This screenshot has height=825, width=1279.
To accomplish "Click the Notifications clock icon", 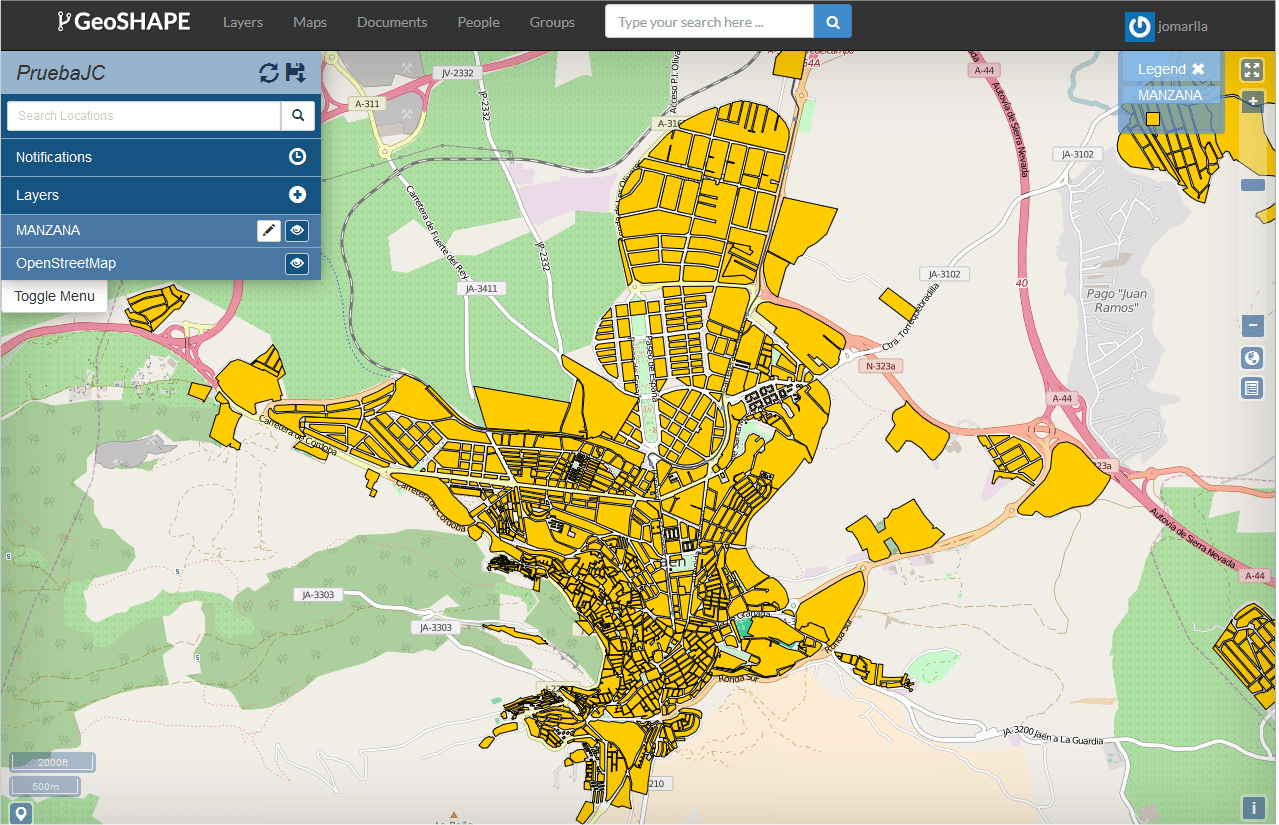I will (297, 157).
